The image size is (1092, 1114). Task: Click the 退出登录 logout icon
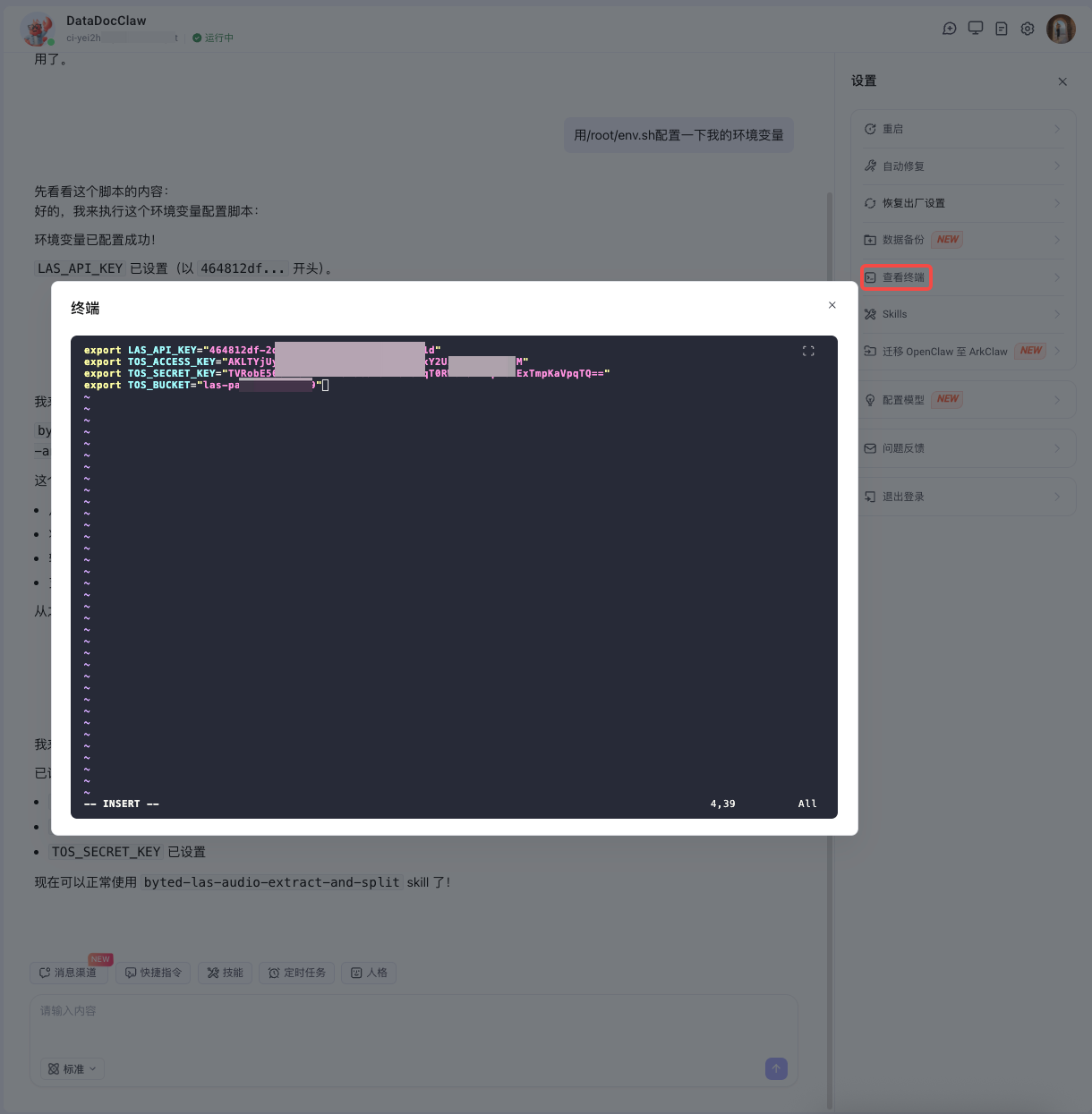[870, 497]
